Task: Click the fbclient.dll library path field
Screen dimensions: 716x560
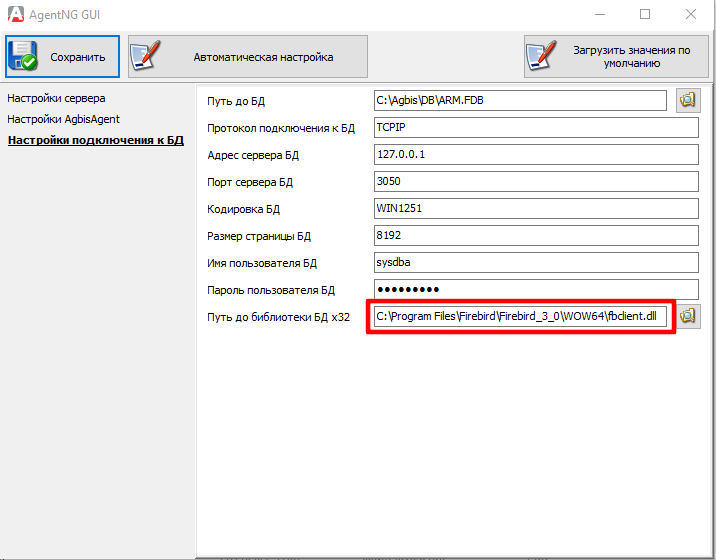Action: coord(520,316)
